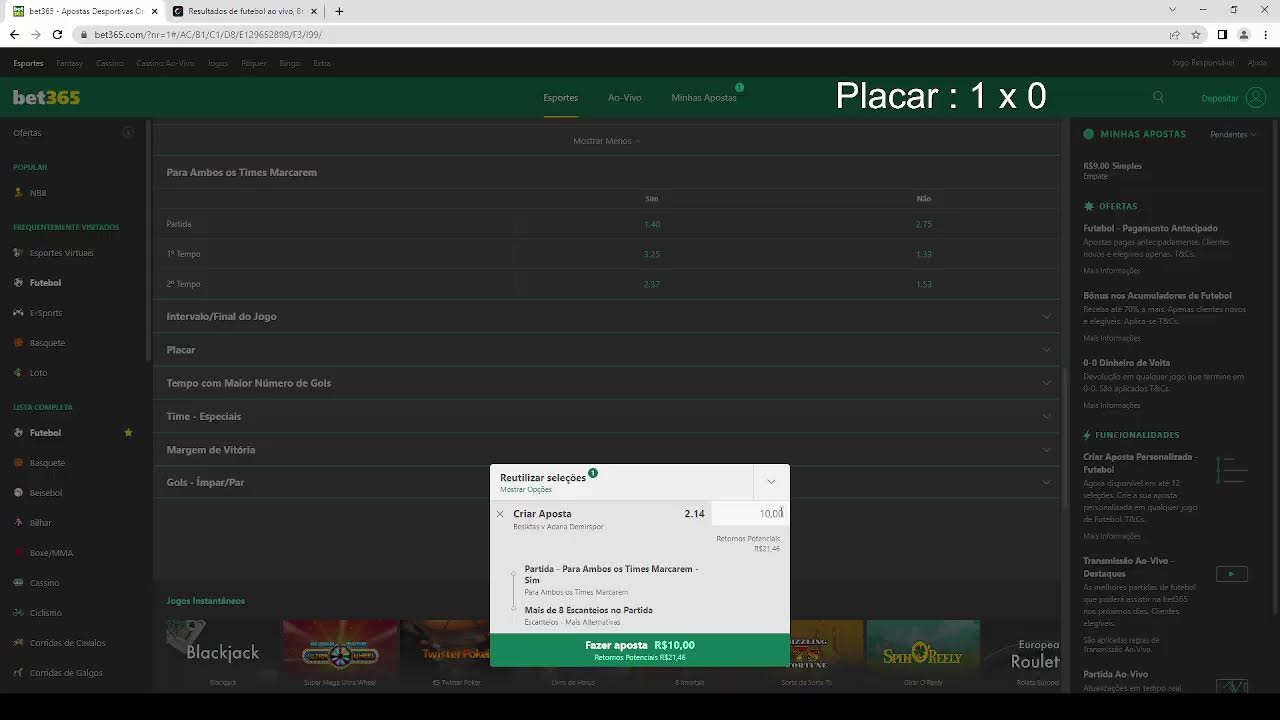Click Mostrar Opções in bet slip

coord(526,490)
